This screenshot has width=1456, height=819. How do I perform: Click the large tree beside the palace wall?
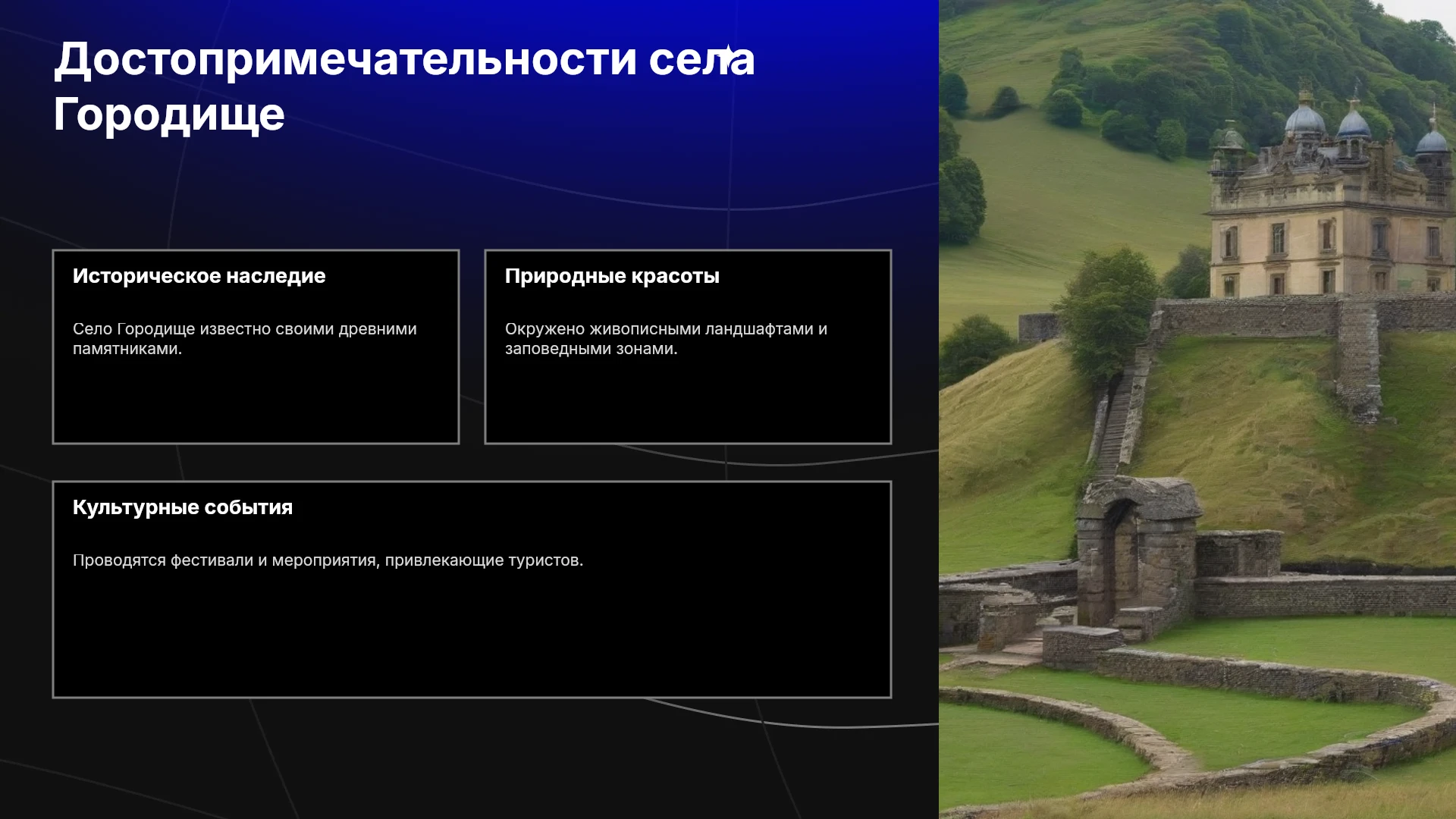(x=1109, y=311)
